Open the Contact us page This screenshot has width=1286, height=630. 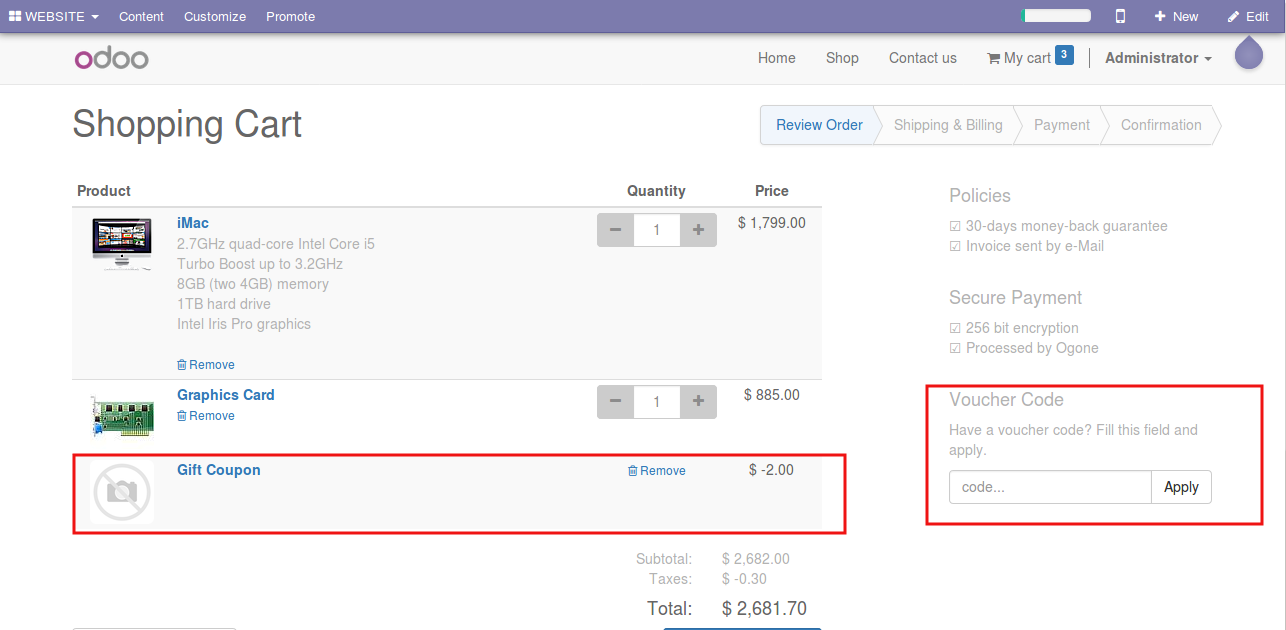(x=923, y=58)
